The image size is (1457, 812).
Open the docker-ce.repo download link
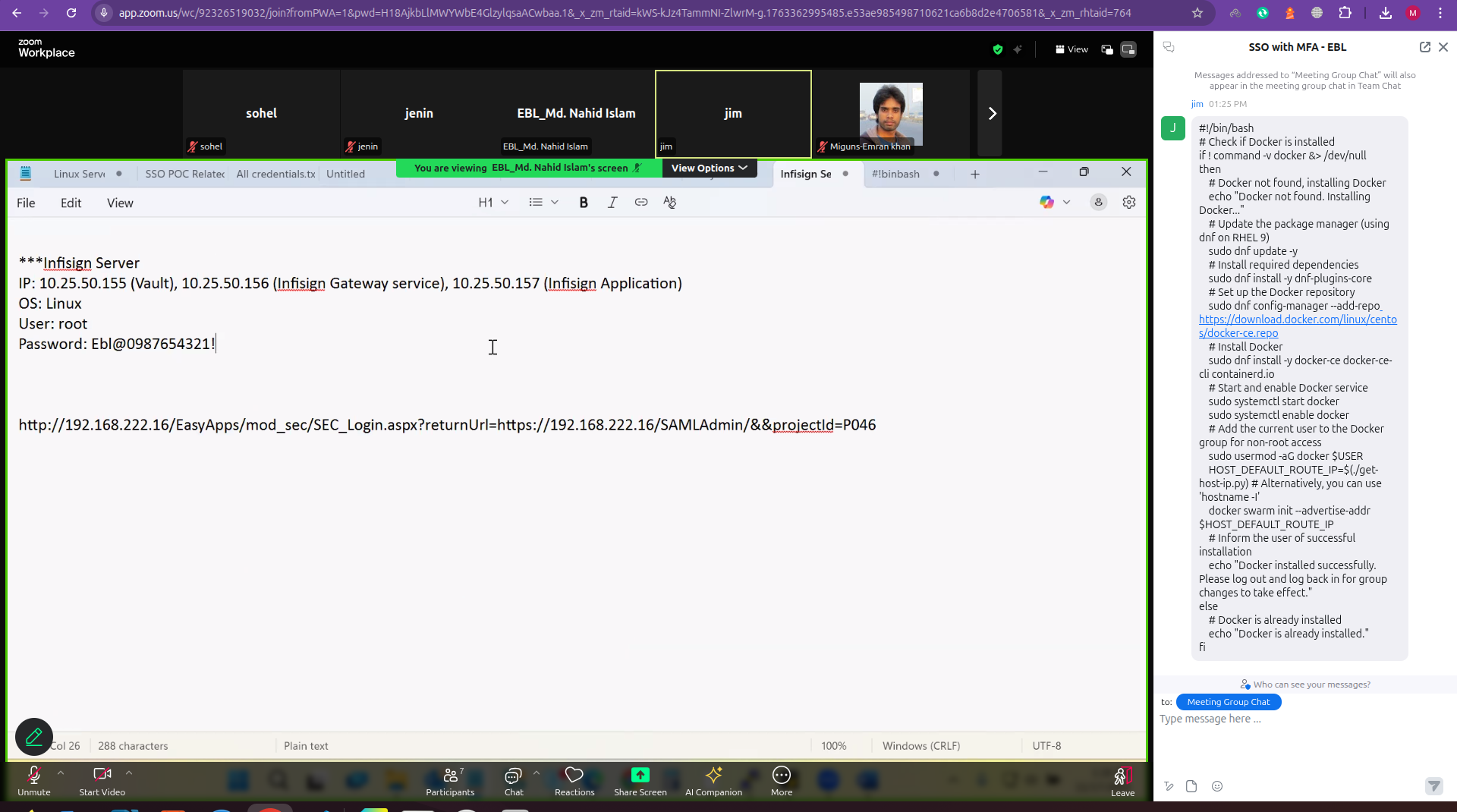[1297, 326]
